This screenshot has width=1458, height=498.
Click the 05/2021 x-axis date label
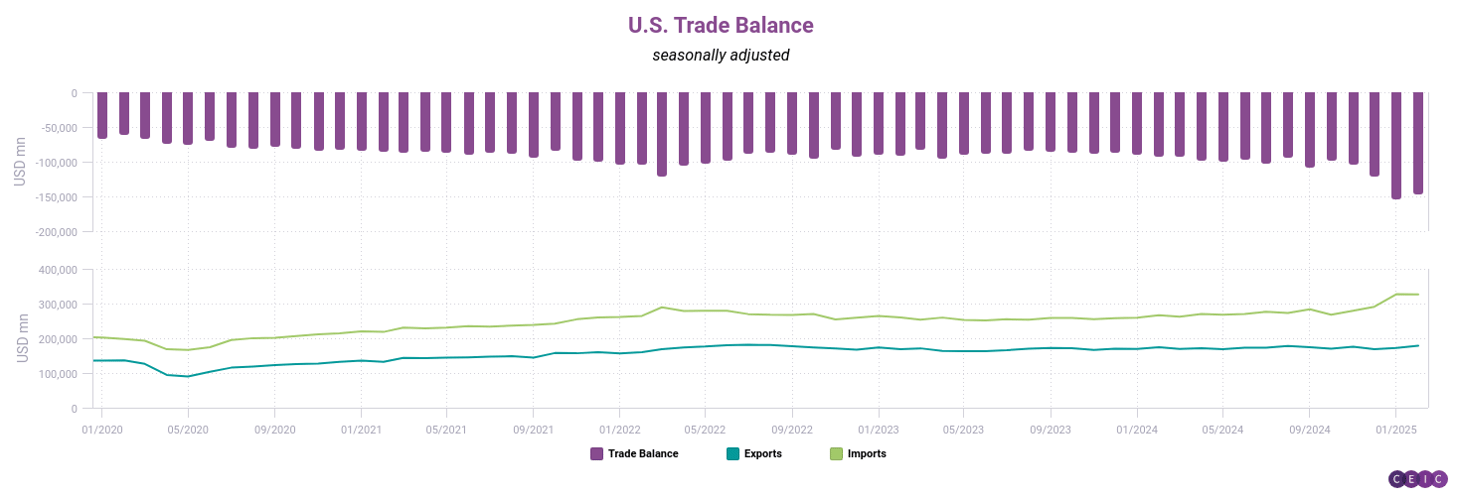[x=446, y=429]
